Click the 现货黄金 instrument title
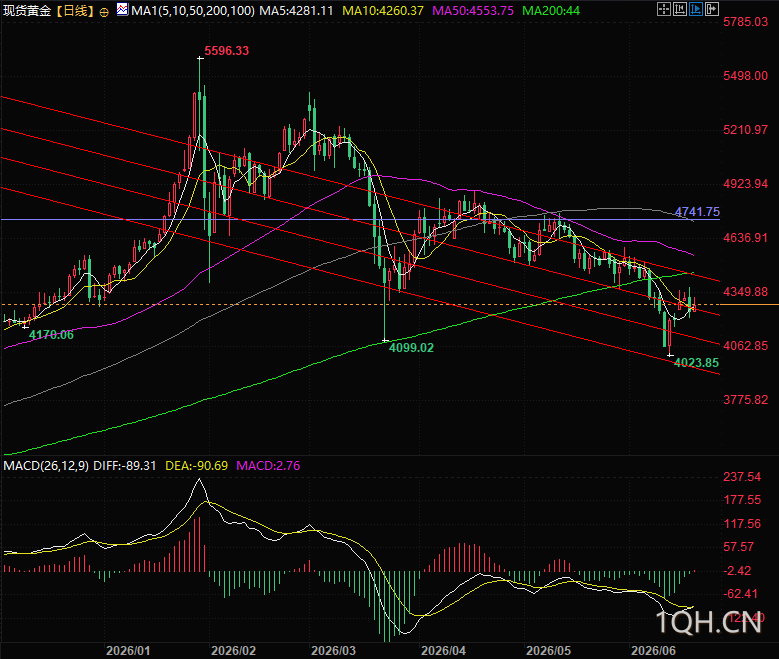This screenshot has width=779, height=659. [27, 10]
